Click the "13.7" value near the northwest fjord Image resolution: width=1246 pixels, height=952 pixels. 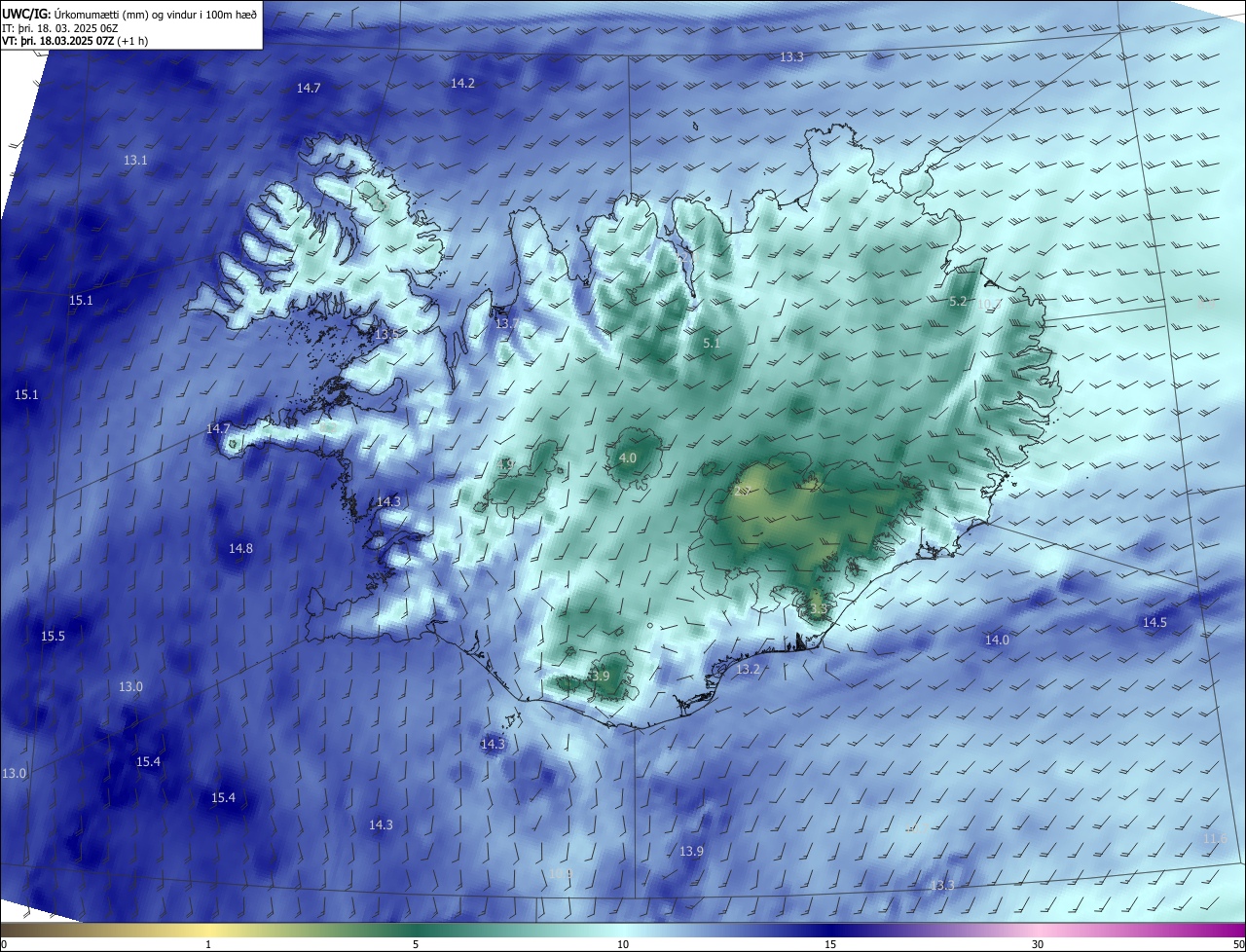[505, 323]
